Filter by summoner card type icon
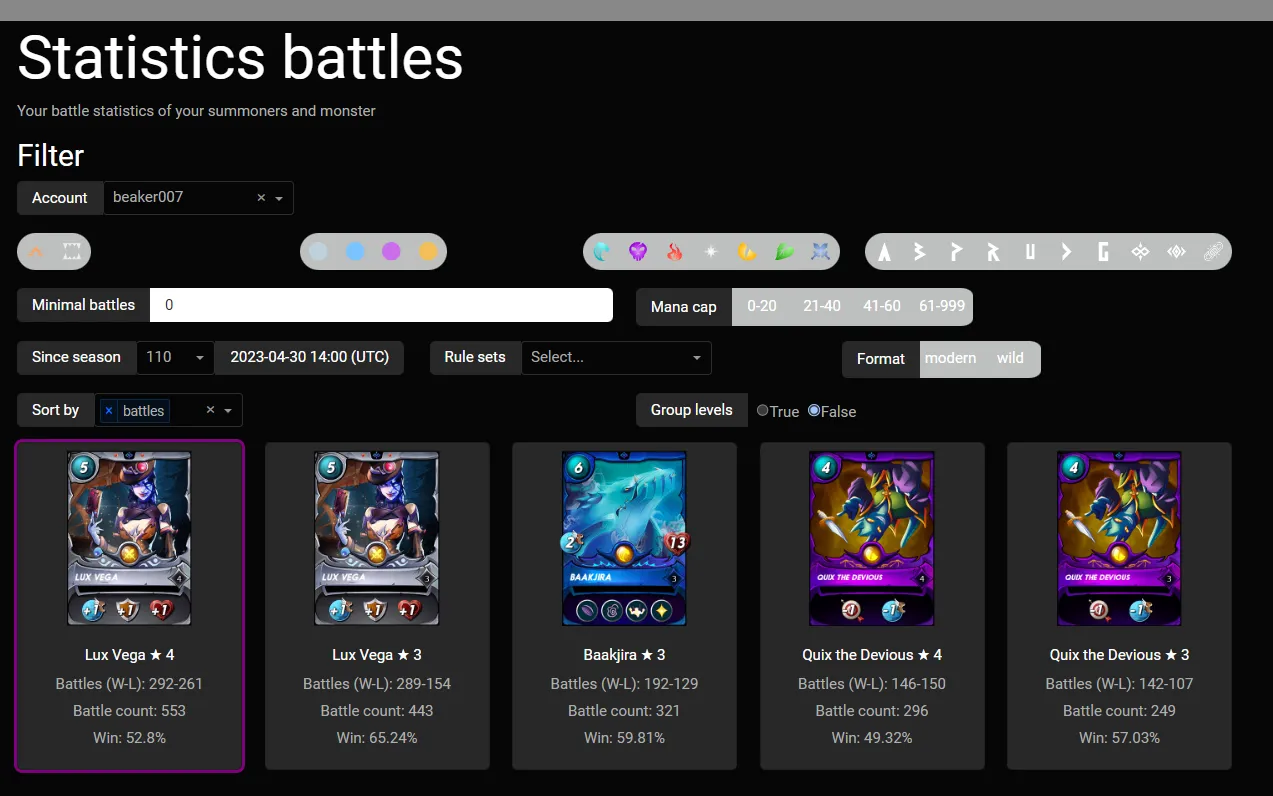 [36, 252]
